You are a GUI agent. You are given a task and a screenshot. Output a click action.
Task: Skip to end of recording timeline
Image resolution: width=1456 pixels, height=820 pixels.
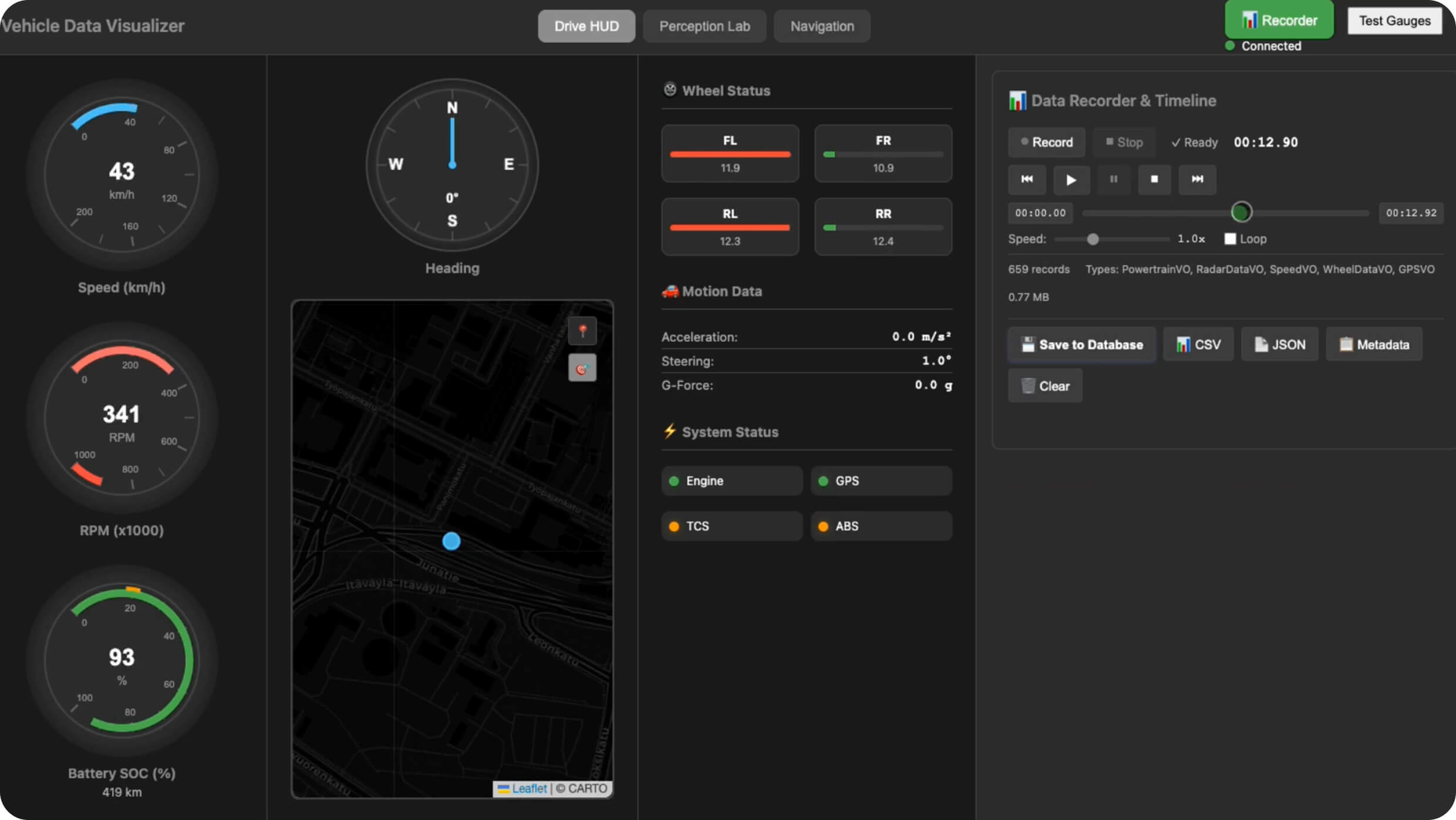pyautogui.click(x=1197, y=179)
